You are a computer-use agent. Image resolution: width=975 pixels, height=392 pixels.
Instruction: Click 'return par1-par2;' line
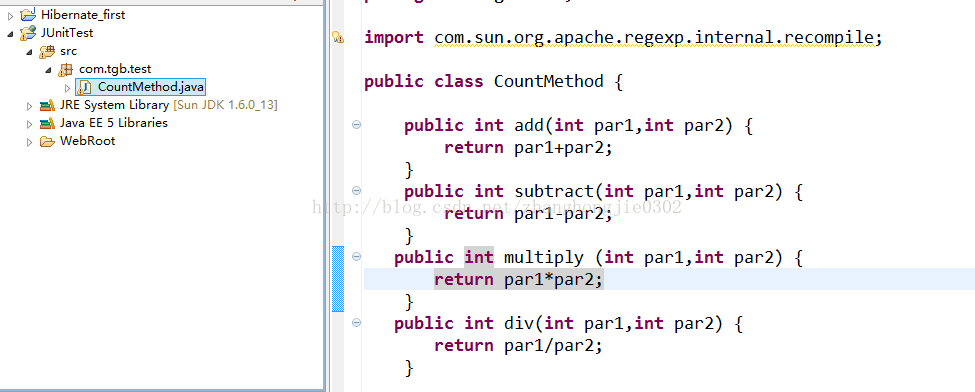tap(529, 213)
